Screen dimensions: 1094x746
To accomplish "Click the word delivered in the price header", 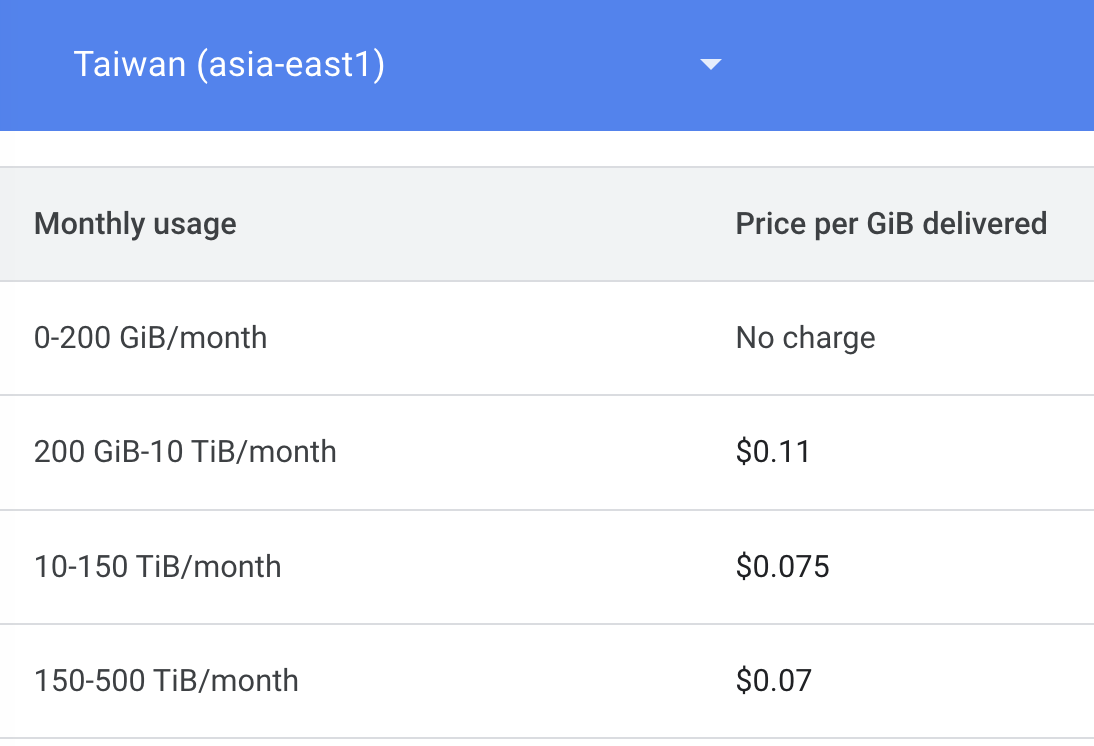I will pos(984,223).
